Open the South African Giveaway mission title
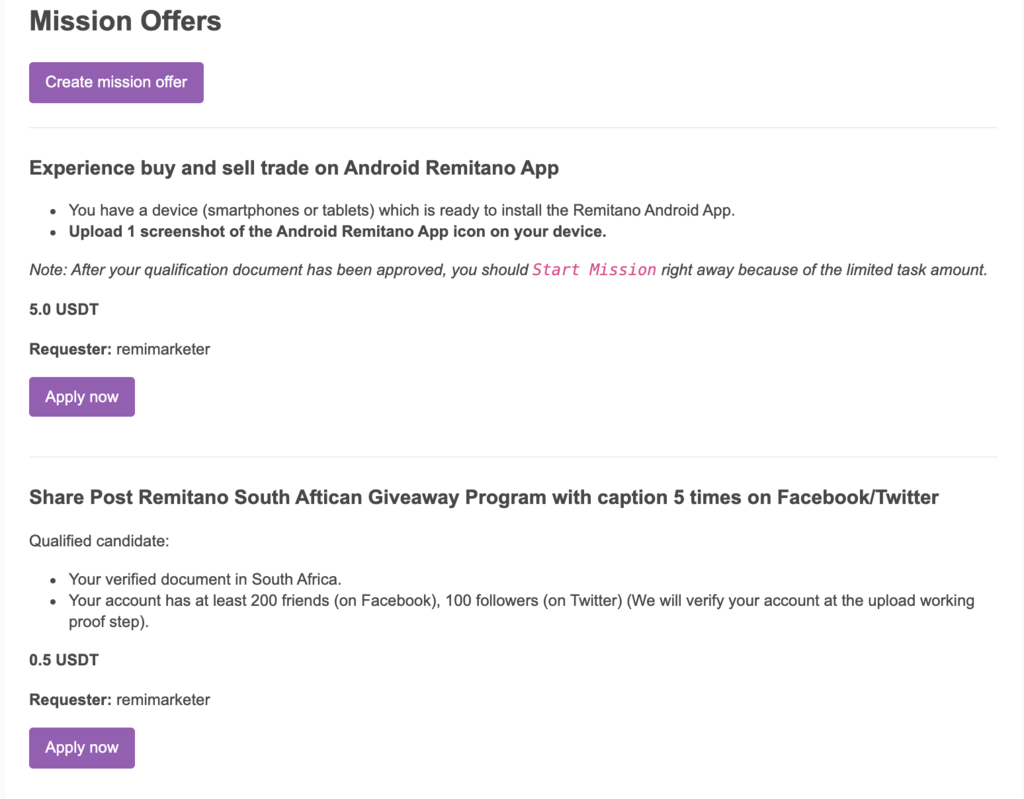The image size is (1024, 799). (x=484, y=497)
